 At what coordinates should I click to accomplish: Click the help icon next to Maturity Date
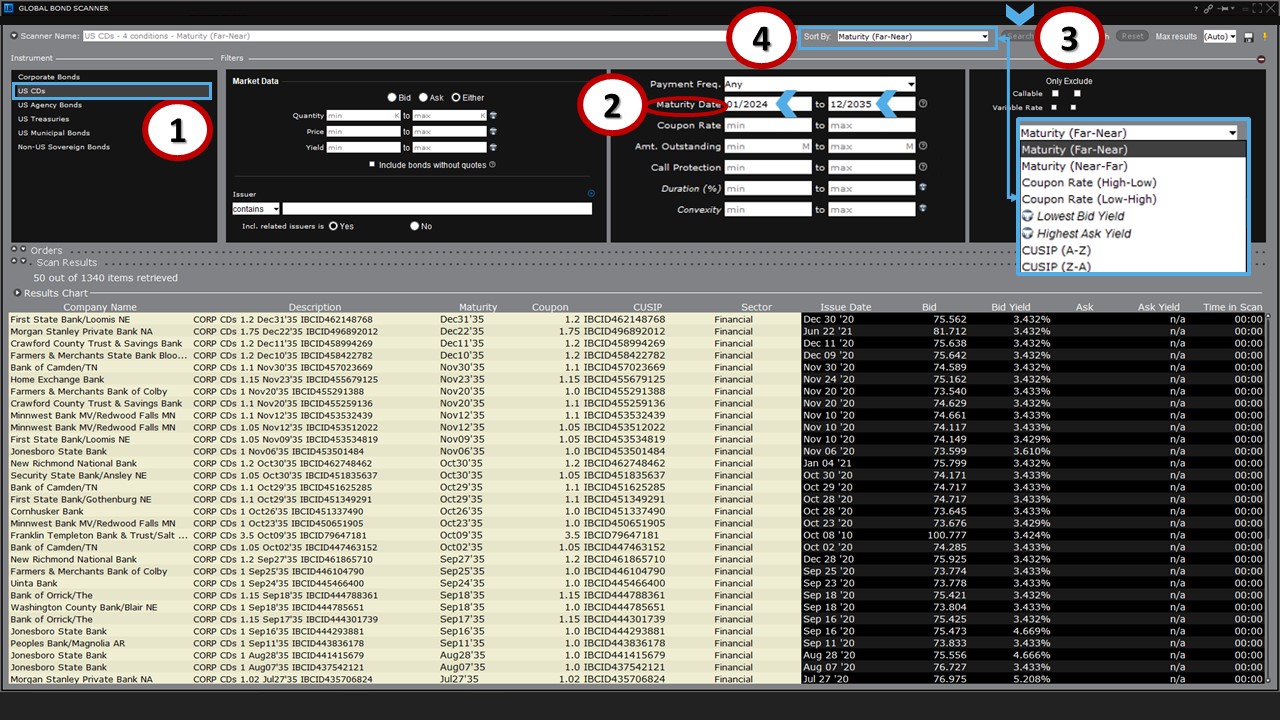pos(923,104)
